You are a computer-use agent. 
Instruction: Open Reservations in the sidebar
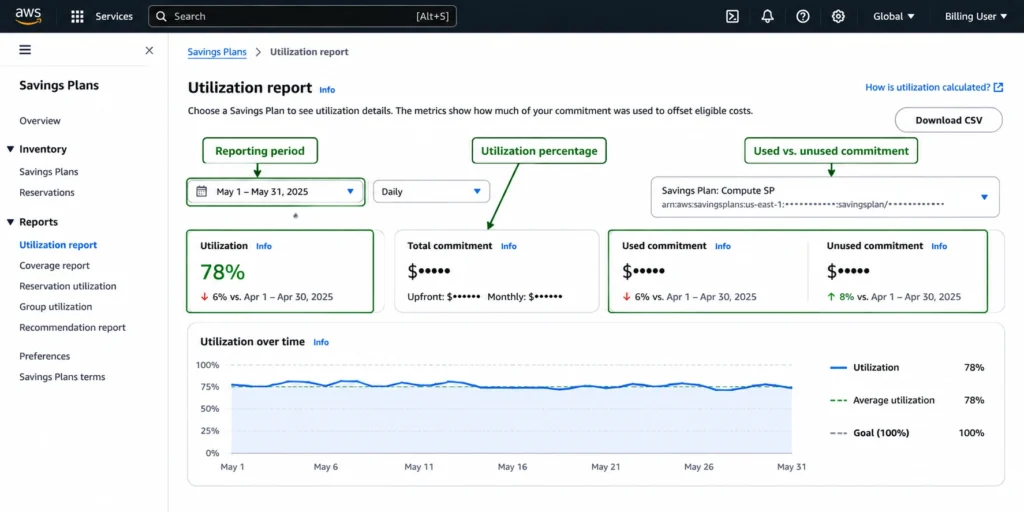pyautogui.click(x=47, y=193)
